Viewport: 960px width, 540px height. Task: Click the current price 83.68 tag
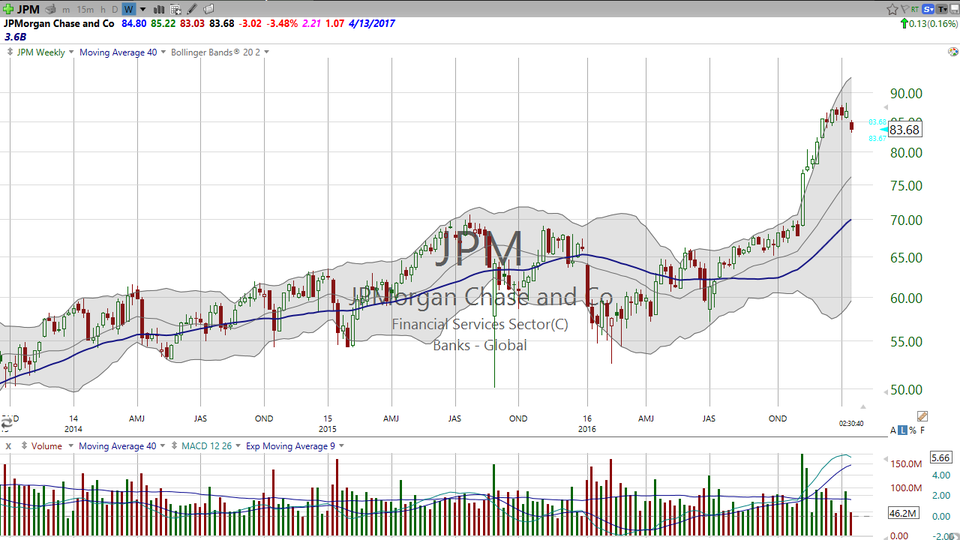coord(904,130)
